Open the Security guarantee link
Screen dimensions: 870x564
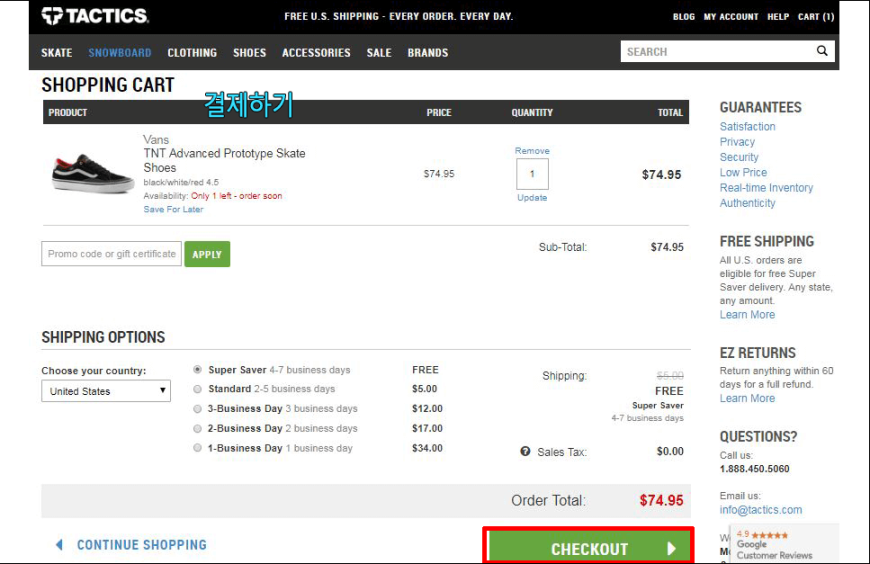(739, 157)
